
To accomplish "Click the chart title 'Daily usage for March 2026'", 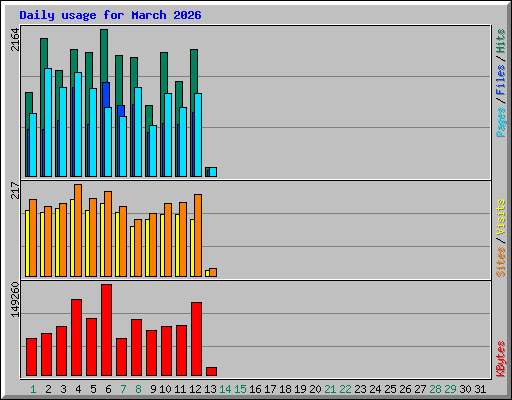I will click(110, 15).
